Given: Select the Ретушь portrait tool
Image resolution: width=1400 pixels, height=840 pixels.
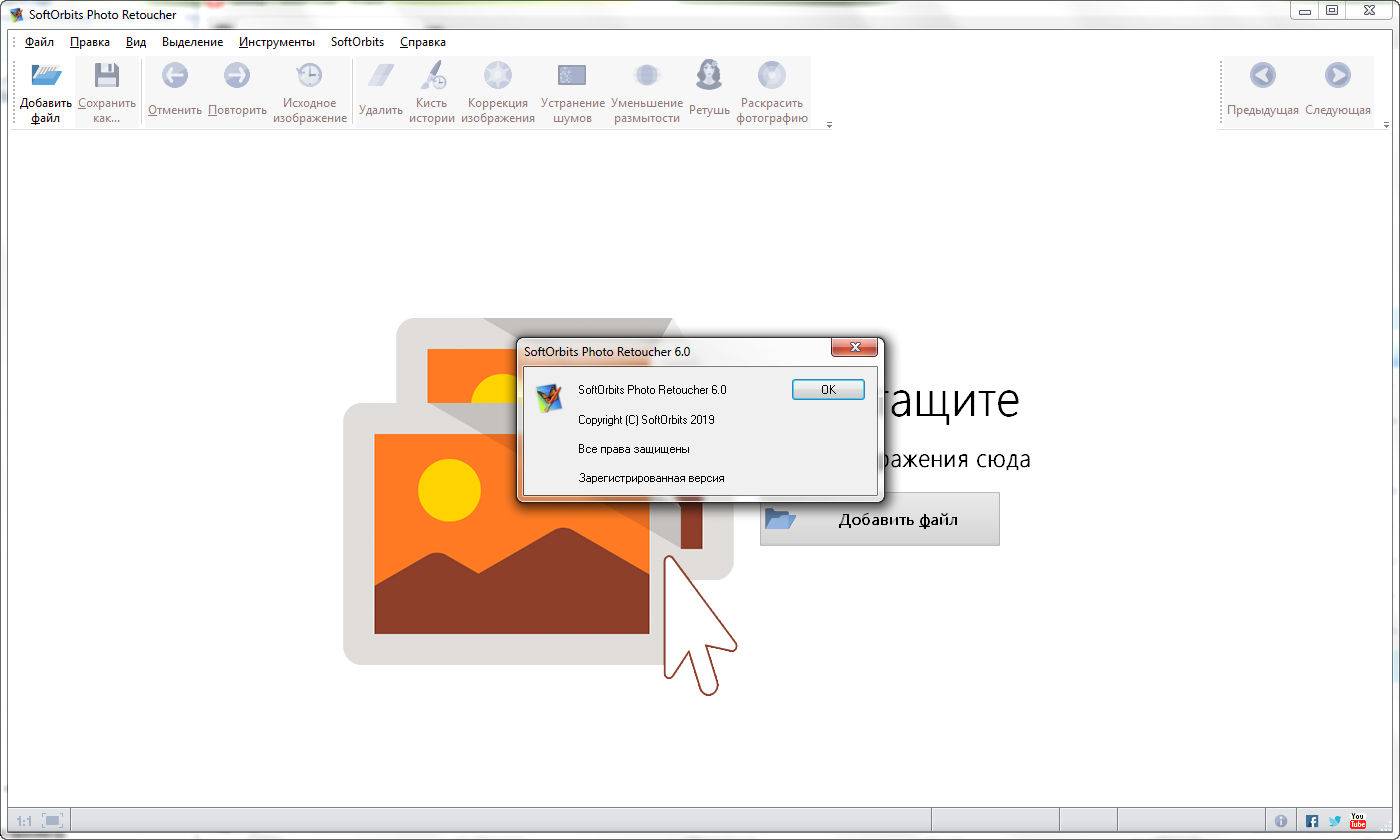Looking at the screenshot, I should [709, 75].
